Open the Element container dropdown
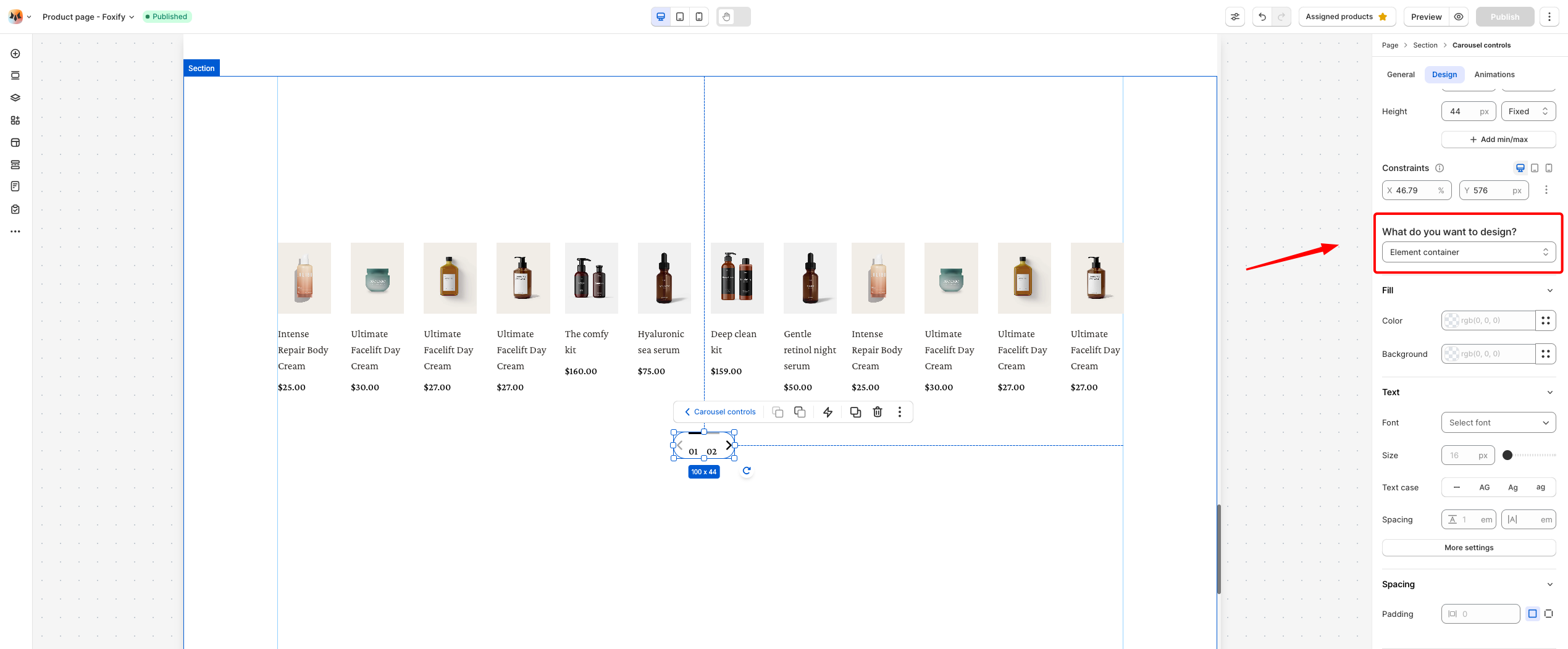Screen dimensions: 1568x649 pos(1469,252)
